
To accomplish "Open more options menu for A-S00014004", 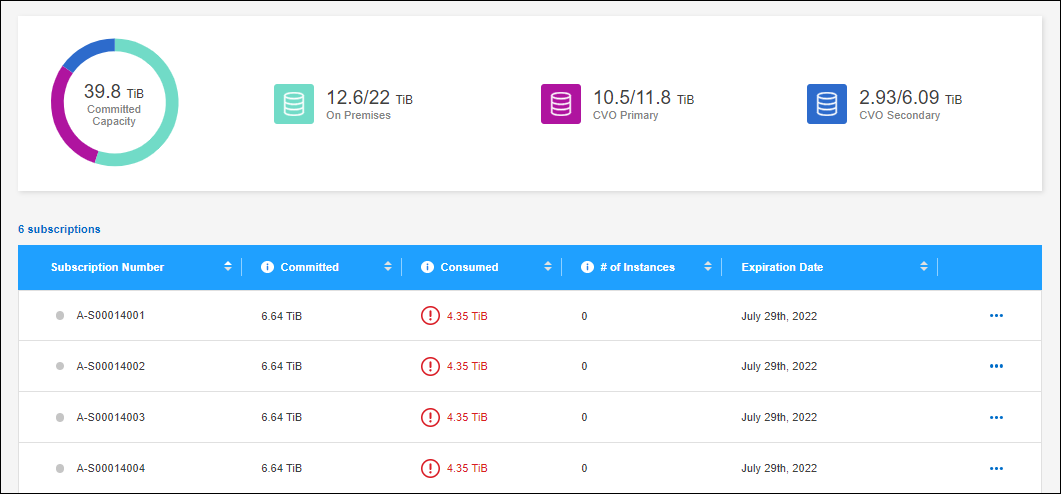I will (x=996, y=468).
